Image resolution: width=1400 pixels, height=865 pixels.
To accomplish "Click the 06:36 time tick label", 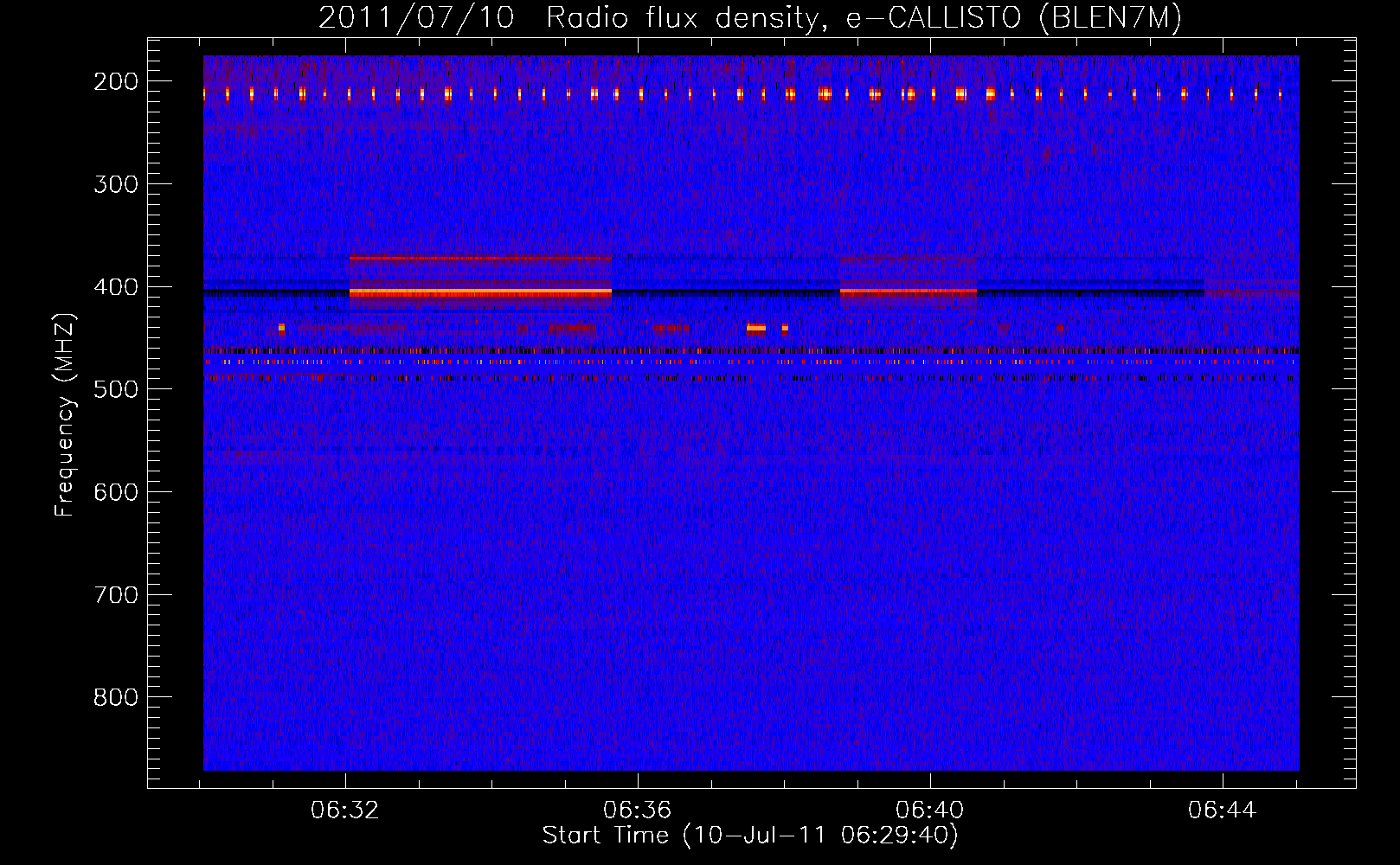I will coord(638,811).
